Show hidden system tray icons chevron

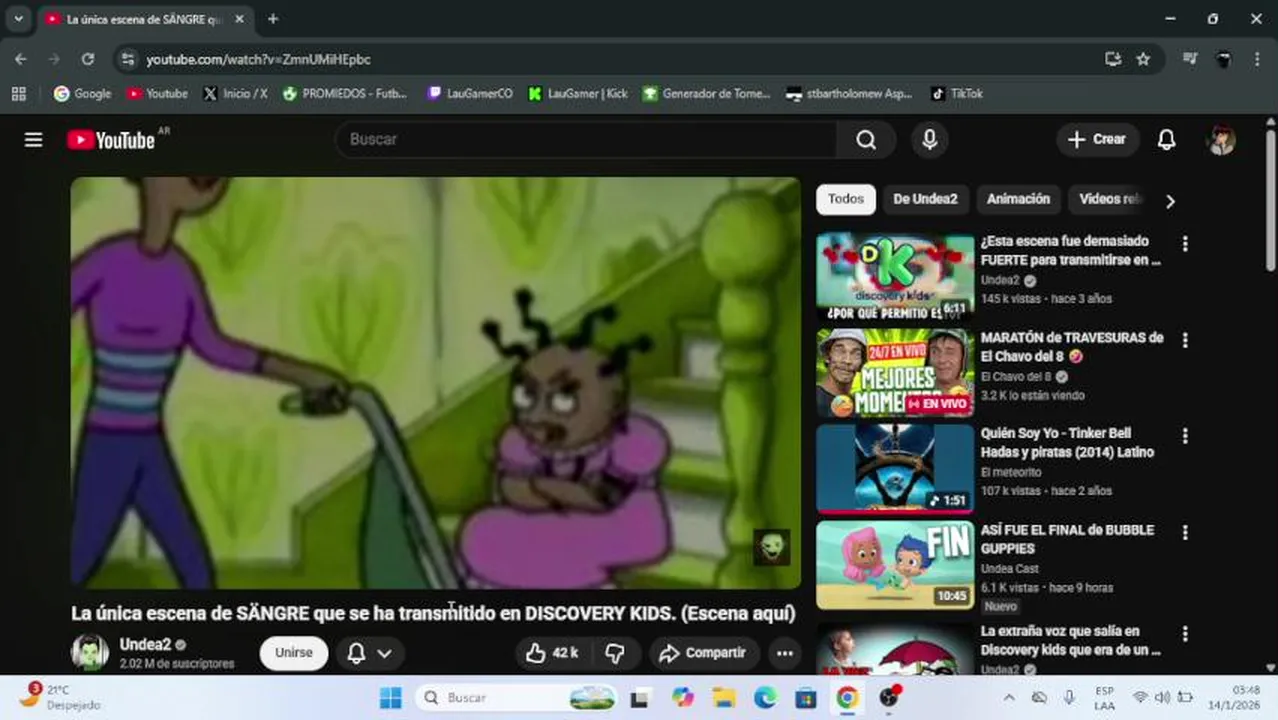1008,697
